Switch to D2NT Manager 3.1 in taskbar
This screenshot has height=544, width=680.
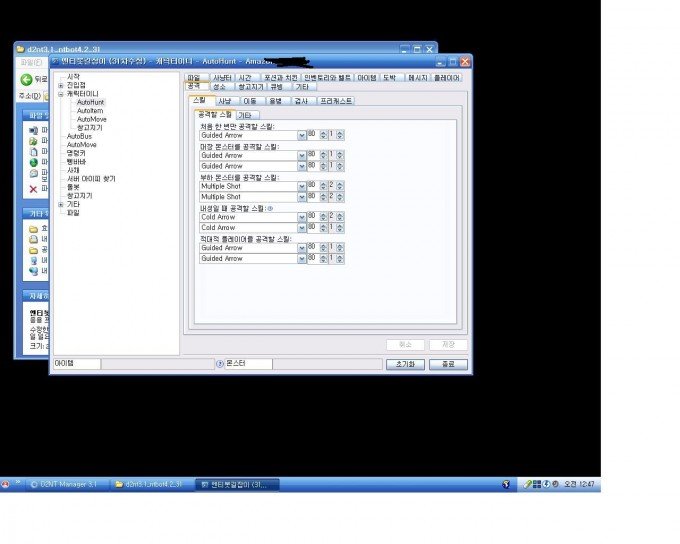click(63, 484)
